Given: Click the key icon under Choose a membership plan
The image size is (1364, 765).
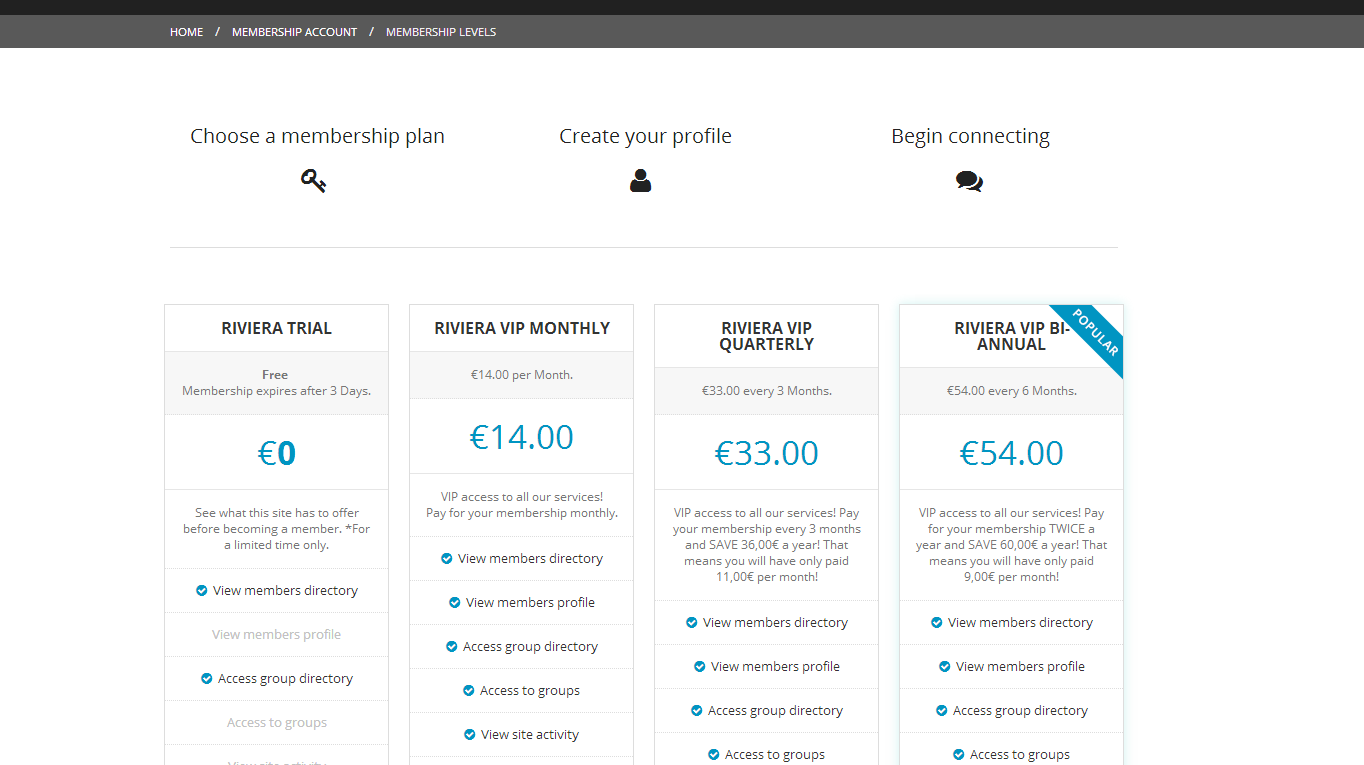Looking at the screenshot, I should coord(313,181).
